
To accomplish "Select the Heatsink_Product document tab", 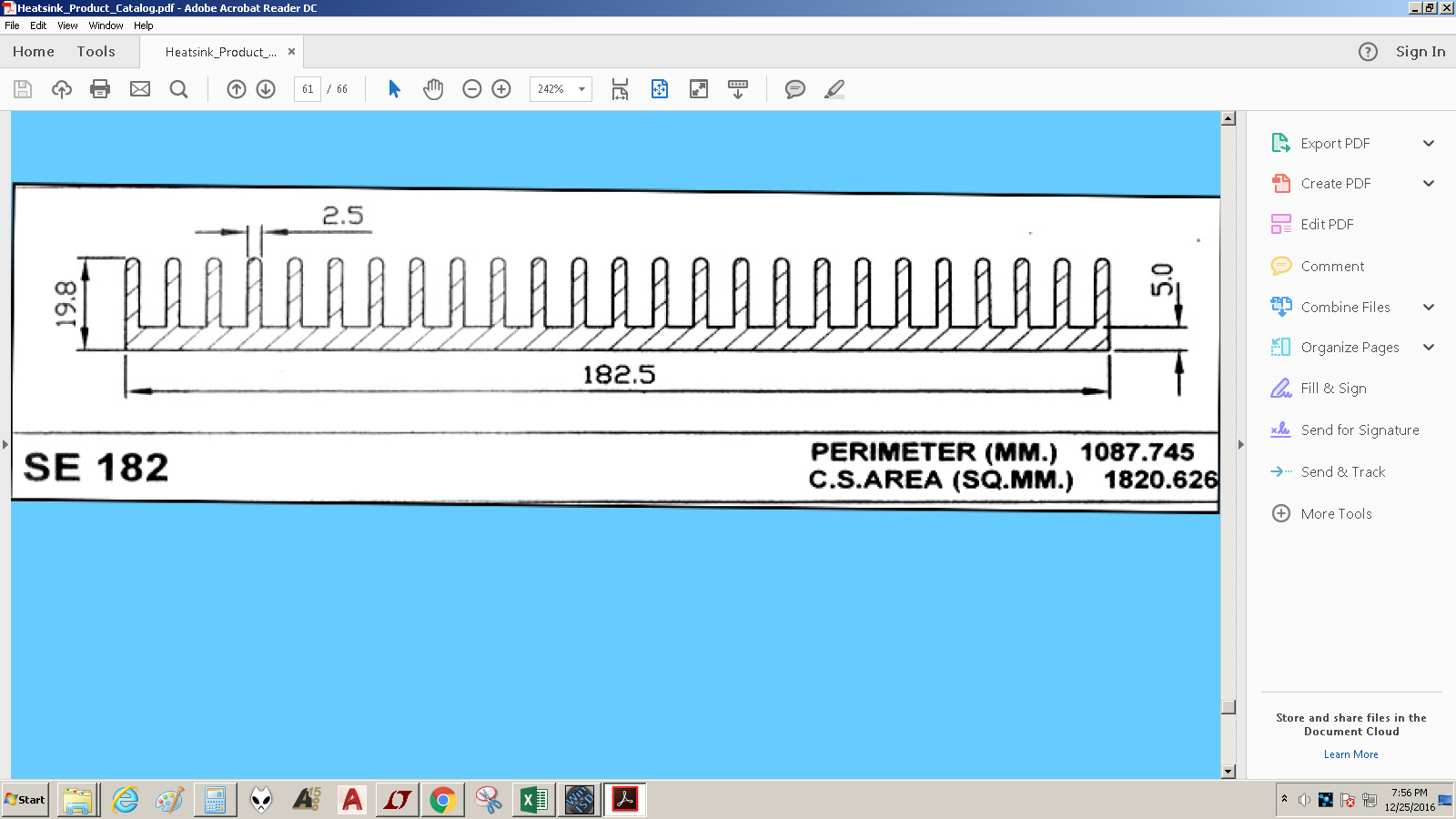I will point(220,52).
